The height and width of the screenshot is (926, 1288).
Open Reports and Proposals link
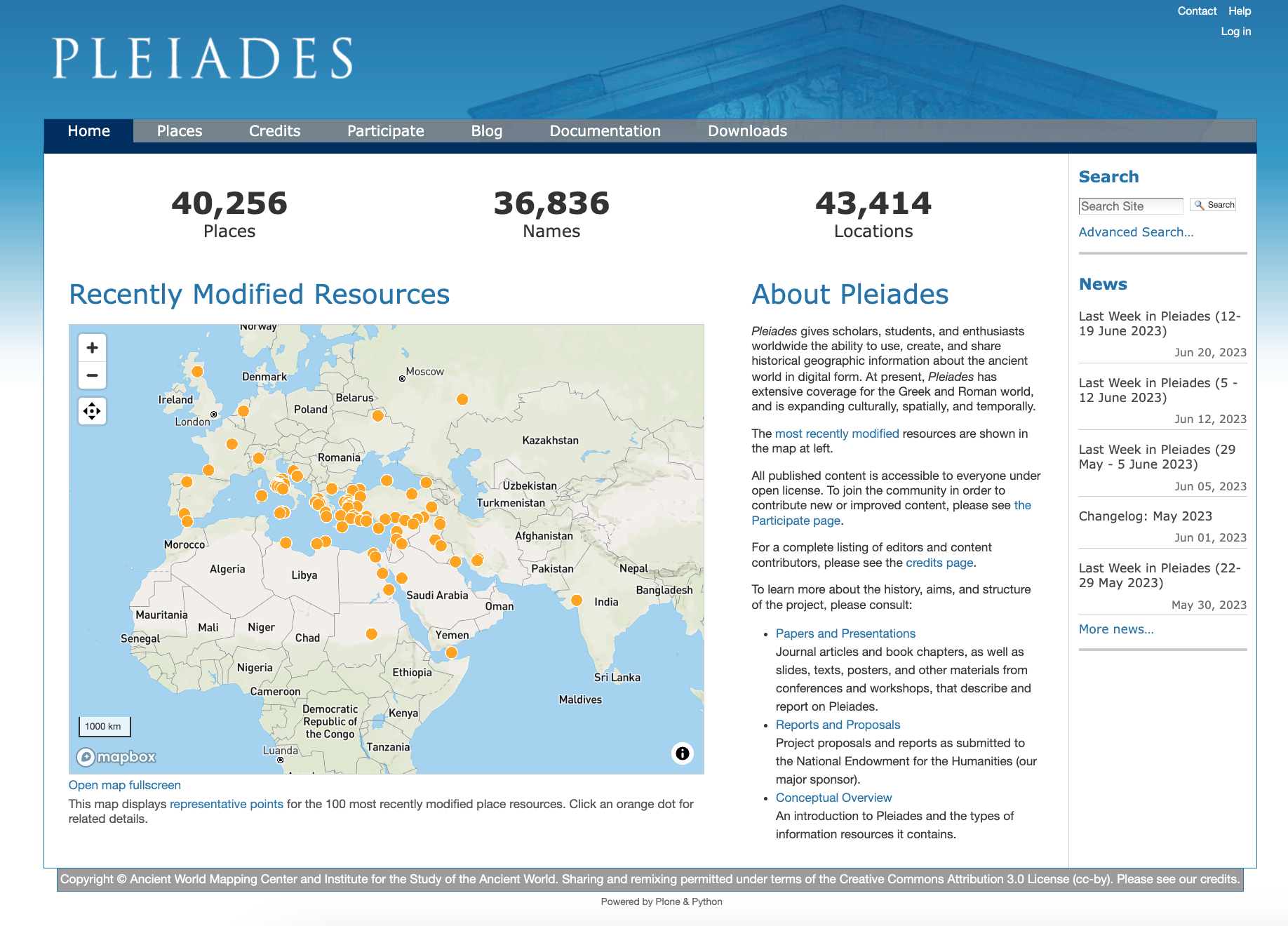pyautogui.click(x=838, y=725)
